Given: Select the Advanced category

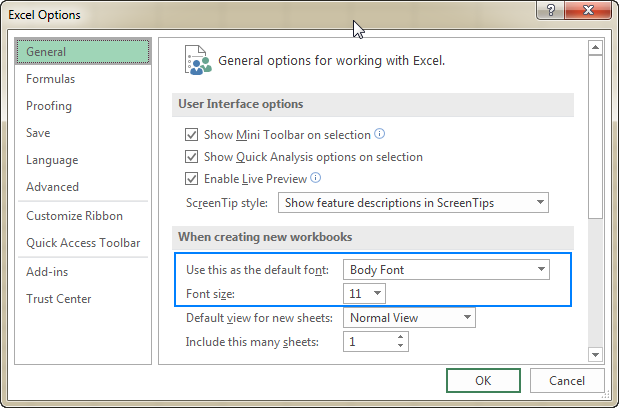Looking at the screenshot, I should (x=83, y=187).
